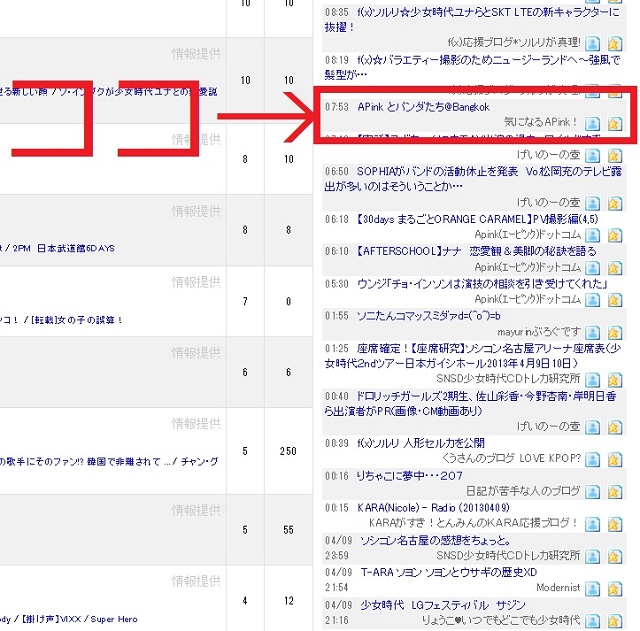
Task: Click the person icon beside 日記が苦手な人のブログ
Action: [x=592, y=492]
